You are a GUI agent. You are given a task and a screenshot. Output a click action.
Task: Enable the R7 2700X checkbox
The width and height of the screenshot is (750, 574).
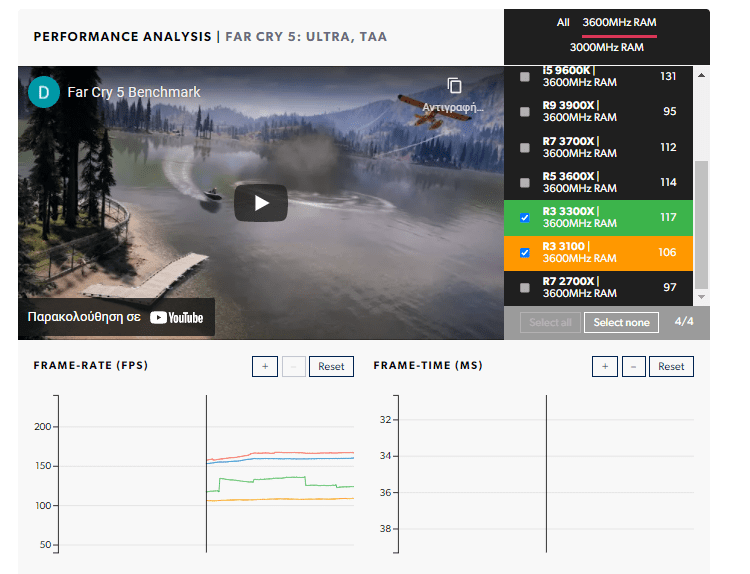coord(525,287)
